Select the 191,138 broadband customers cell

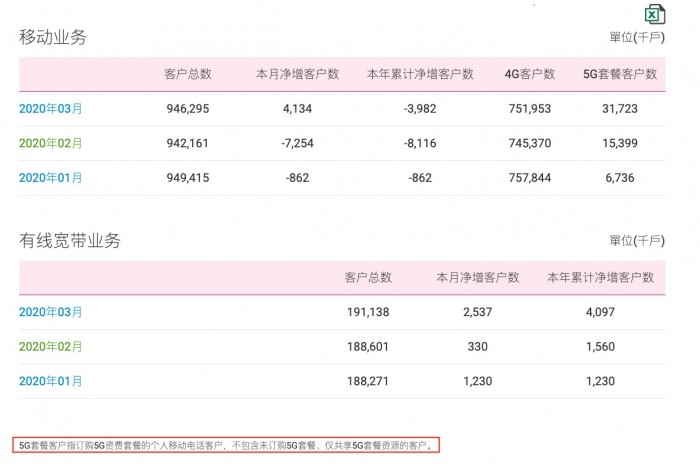(367, 312)
